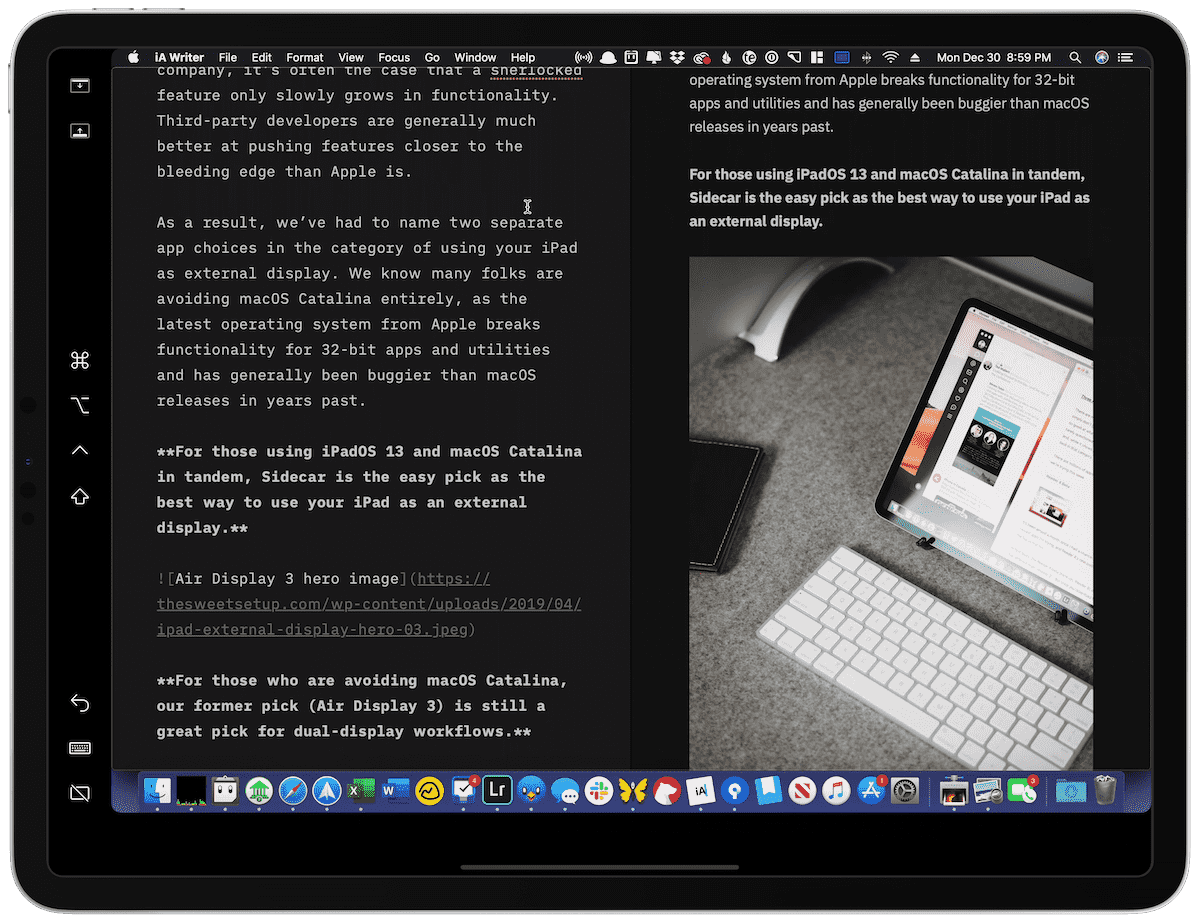The image size is (1200, 924).
Task: Toggle Dock visibility from Sidecar sidebar
Action: coord(80,131)
